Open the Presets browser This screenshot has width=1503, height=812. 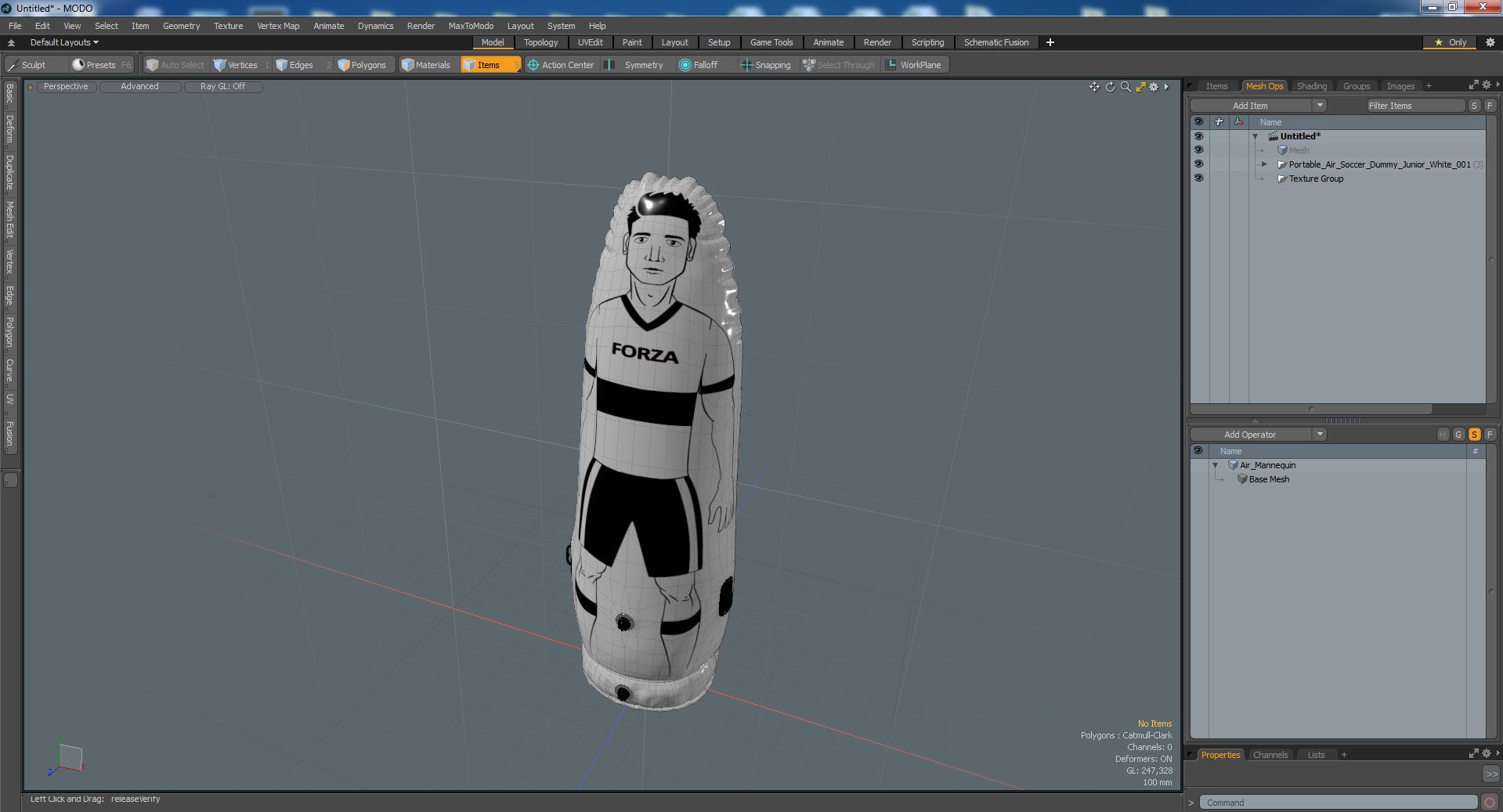point(101,65)
